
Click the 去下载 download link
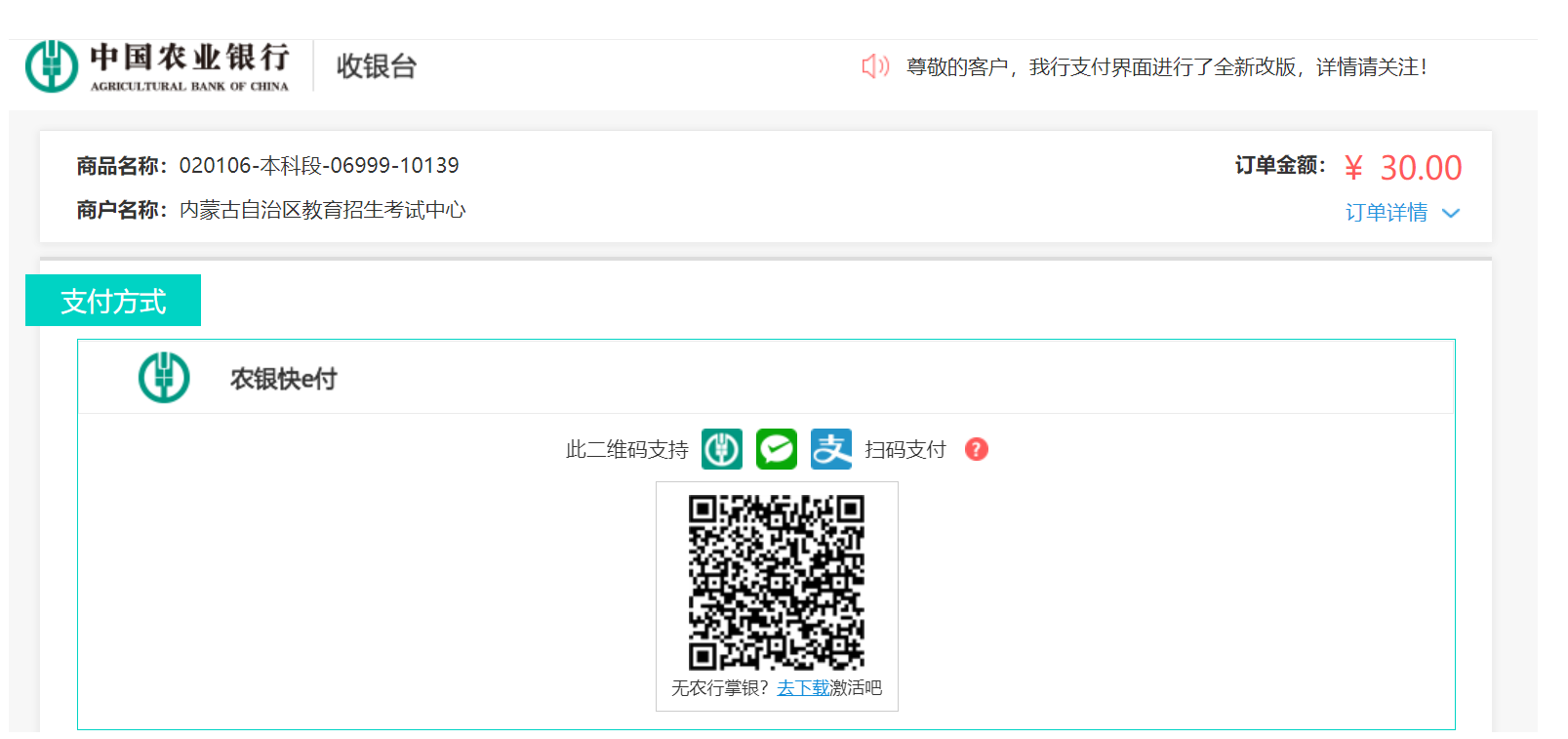pos(802,688)
